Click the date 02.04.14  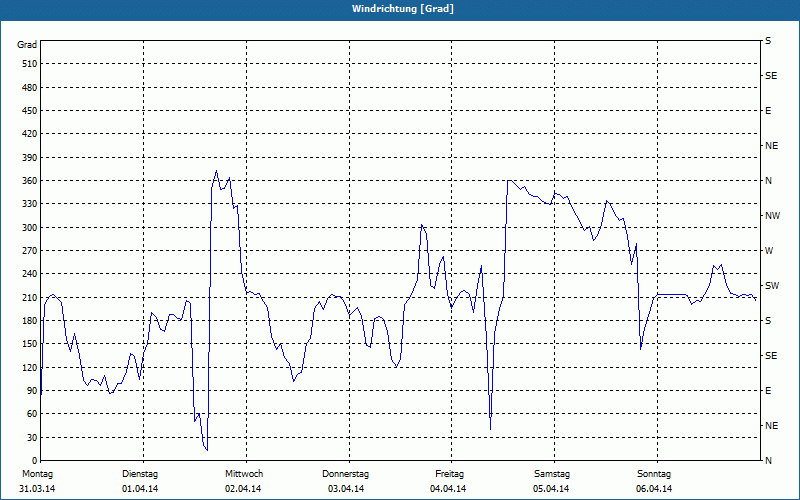(x=243, y=489)
